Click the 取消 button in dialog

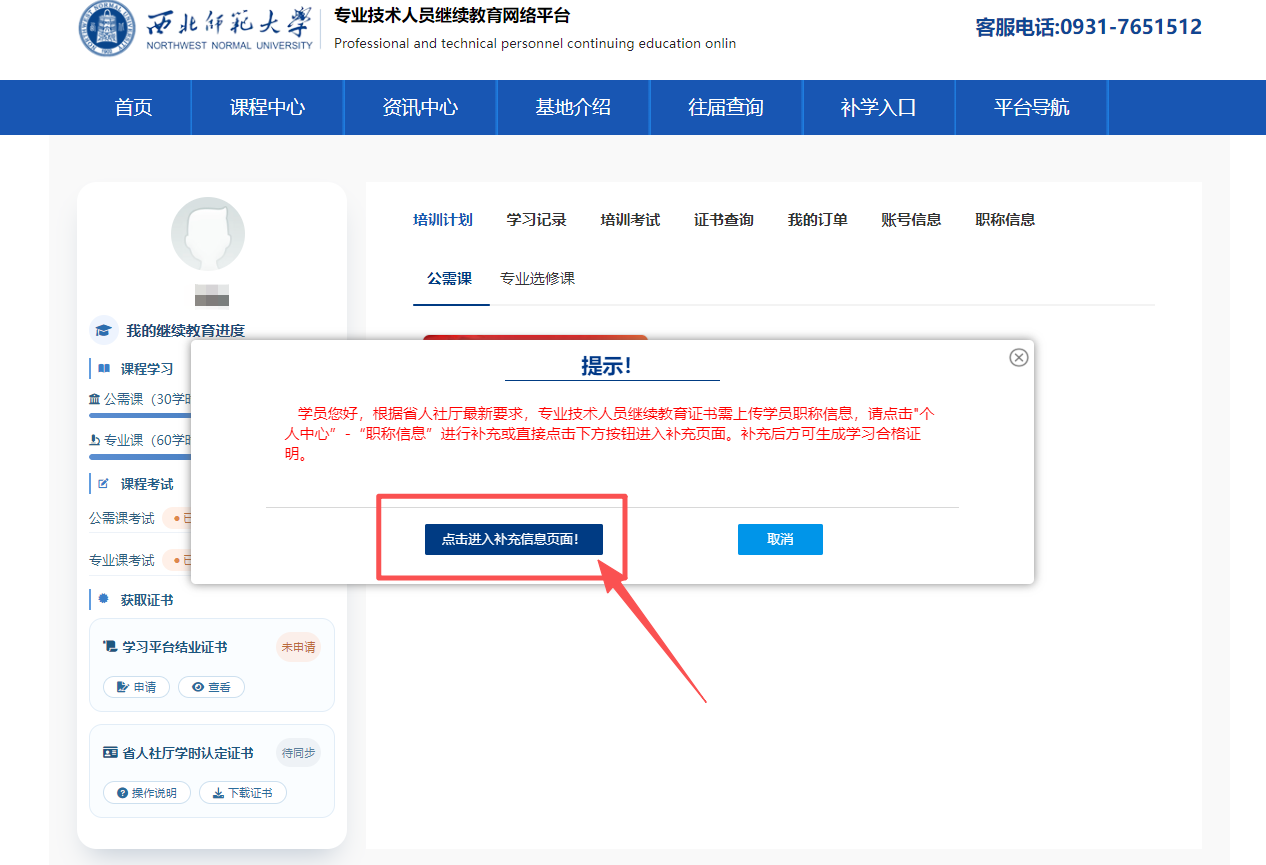click(780, 539)
